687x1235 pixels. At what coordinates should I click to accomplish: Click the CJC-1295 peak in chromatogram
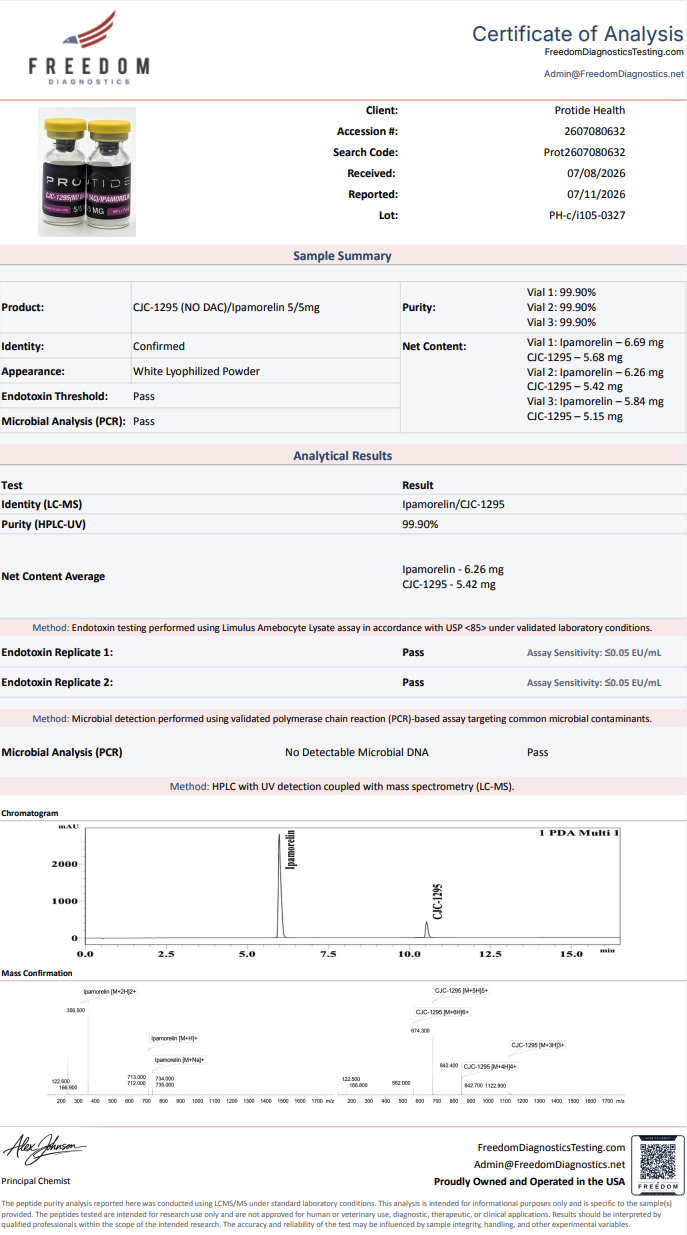(427, 930)
